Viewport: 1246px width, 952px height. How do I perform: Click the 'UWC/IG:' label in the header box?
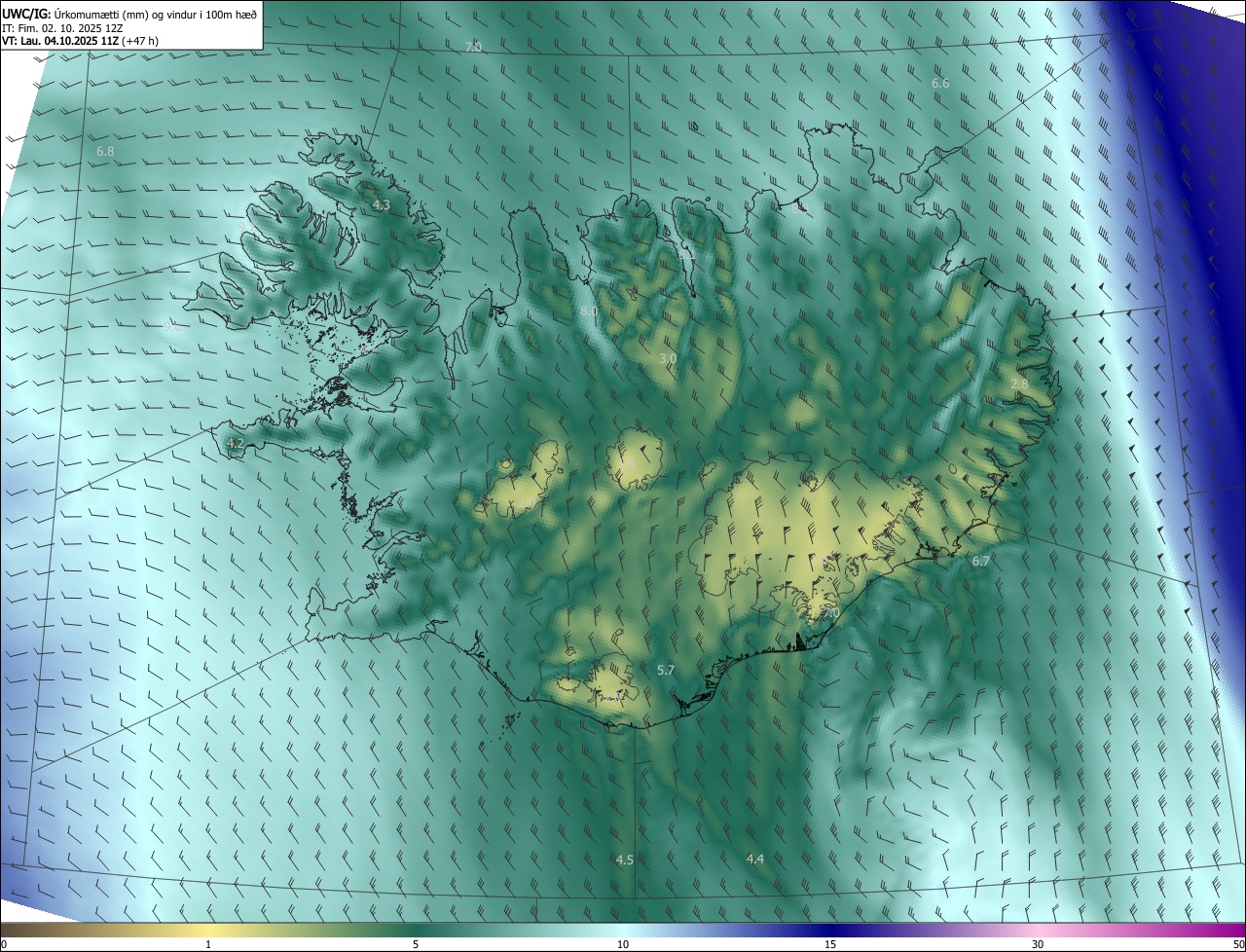tap(27, 14)
